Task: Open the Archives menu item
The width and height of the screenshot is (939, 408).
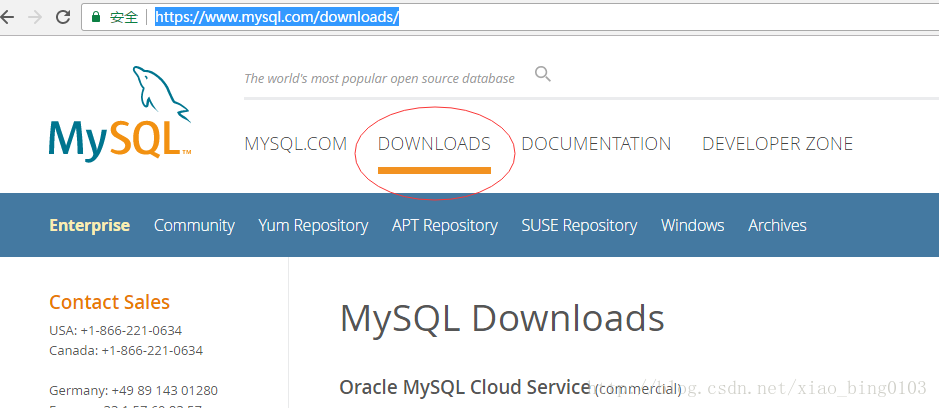Action: pos(777,225)
